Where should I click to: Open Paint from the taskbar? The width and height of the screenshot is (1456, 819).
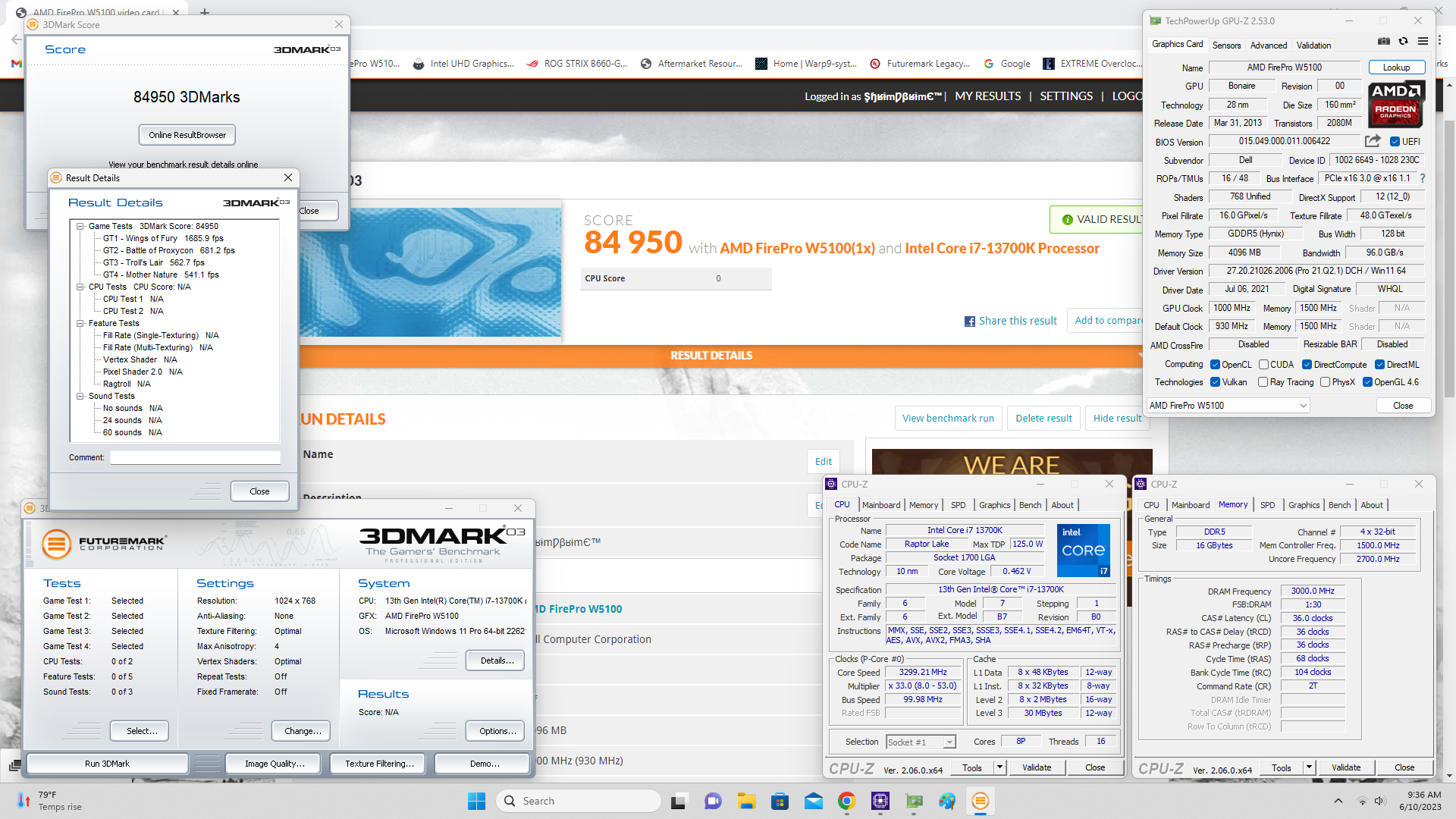coord(947,801)
